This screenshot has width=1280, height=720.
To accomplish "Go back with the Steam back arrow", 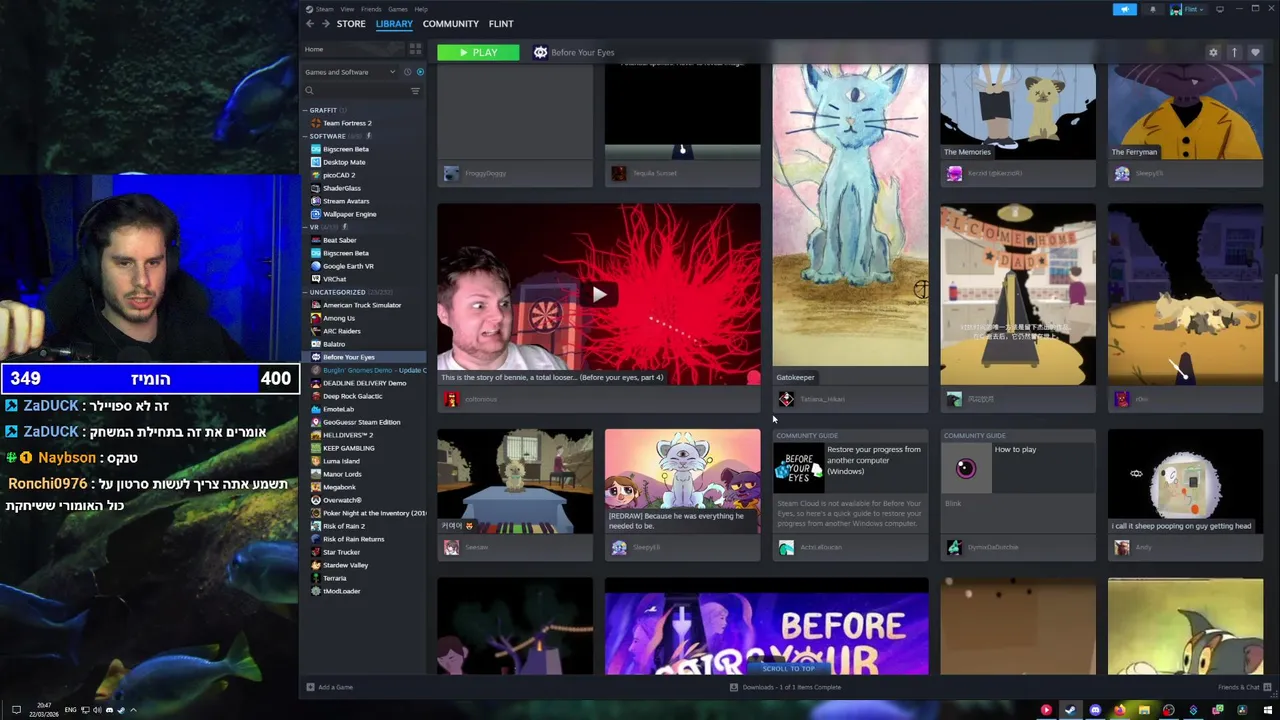I will coord(310,24).
